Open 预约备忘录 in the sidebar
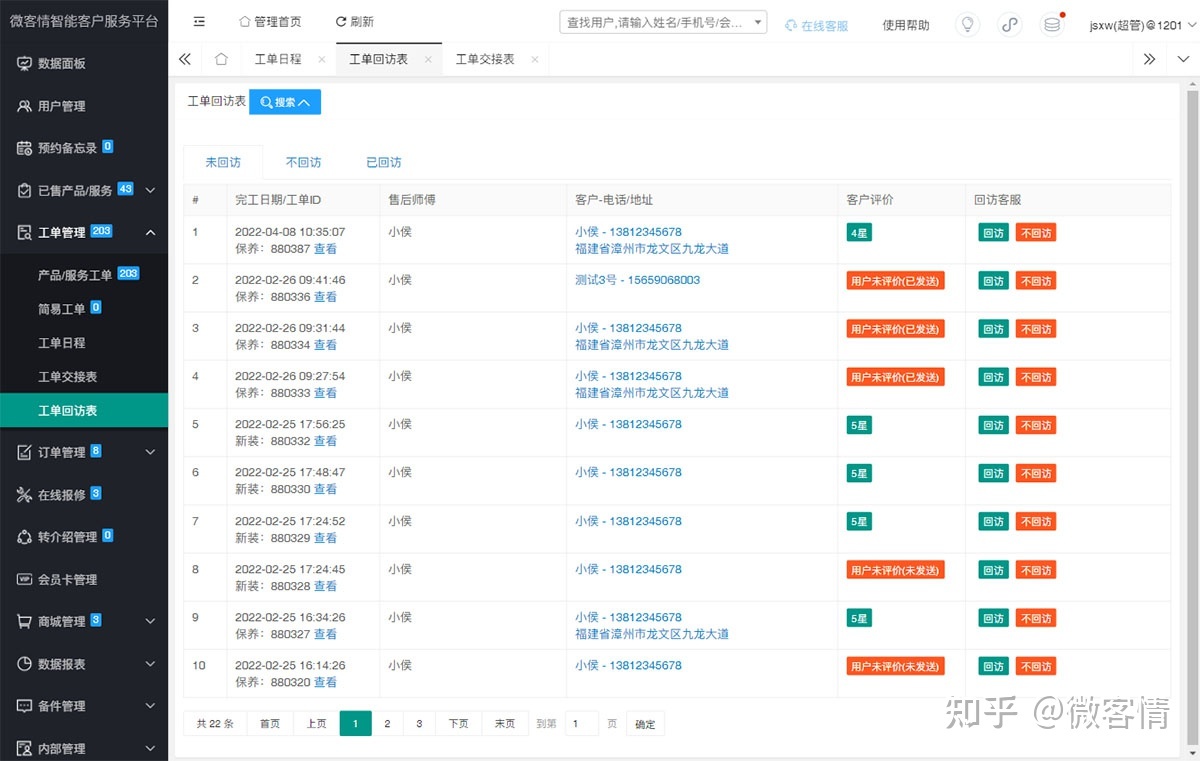This screenshot has height=761, width=1200. coord(84,148)
